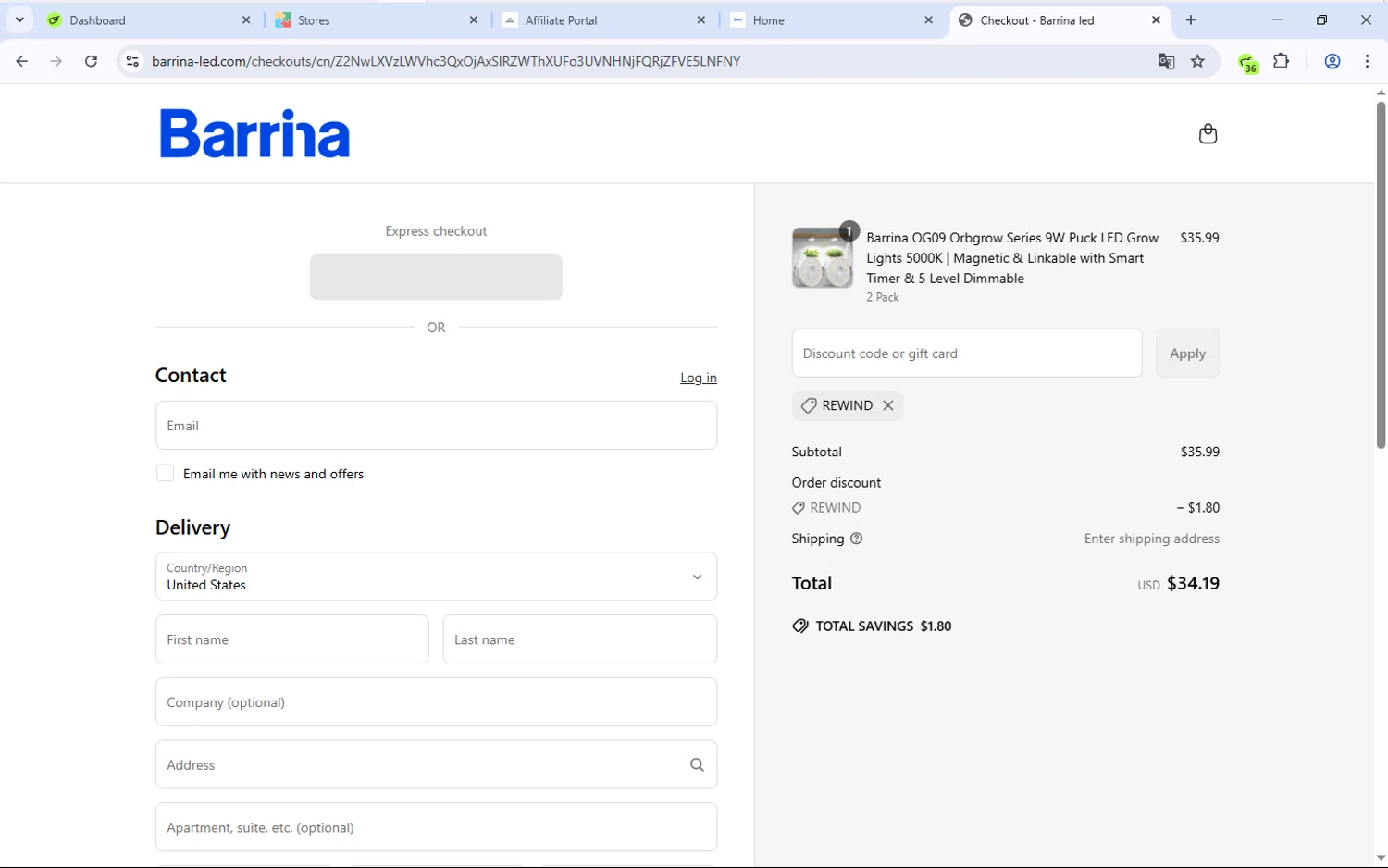
Task: Click the Apply discount button
Action: point(1187,353)
